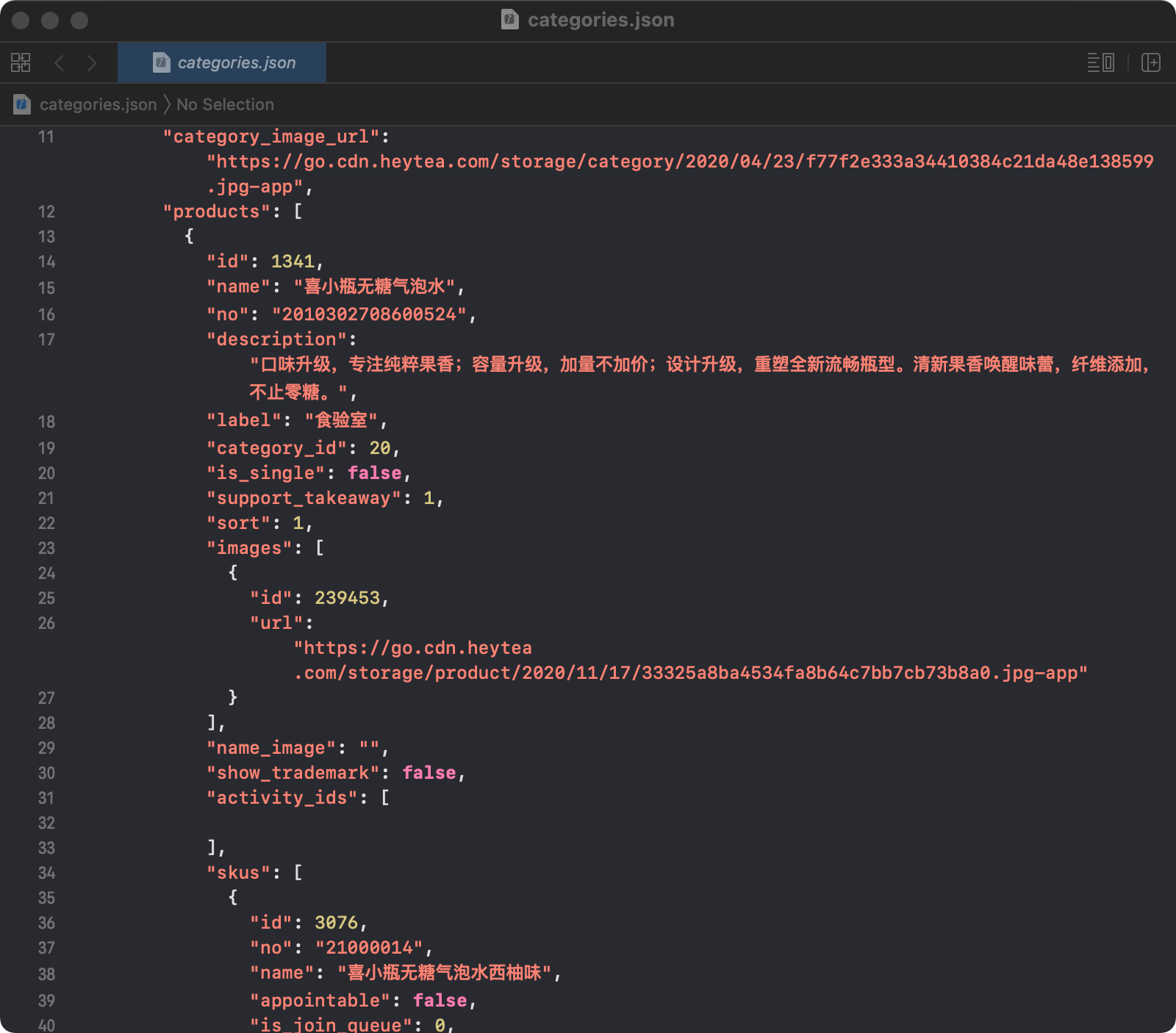Screen dimensions: 1176x1033
Task: Click the window title categories.json
Action: point(600,20)
